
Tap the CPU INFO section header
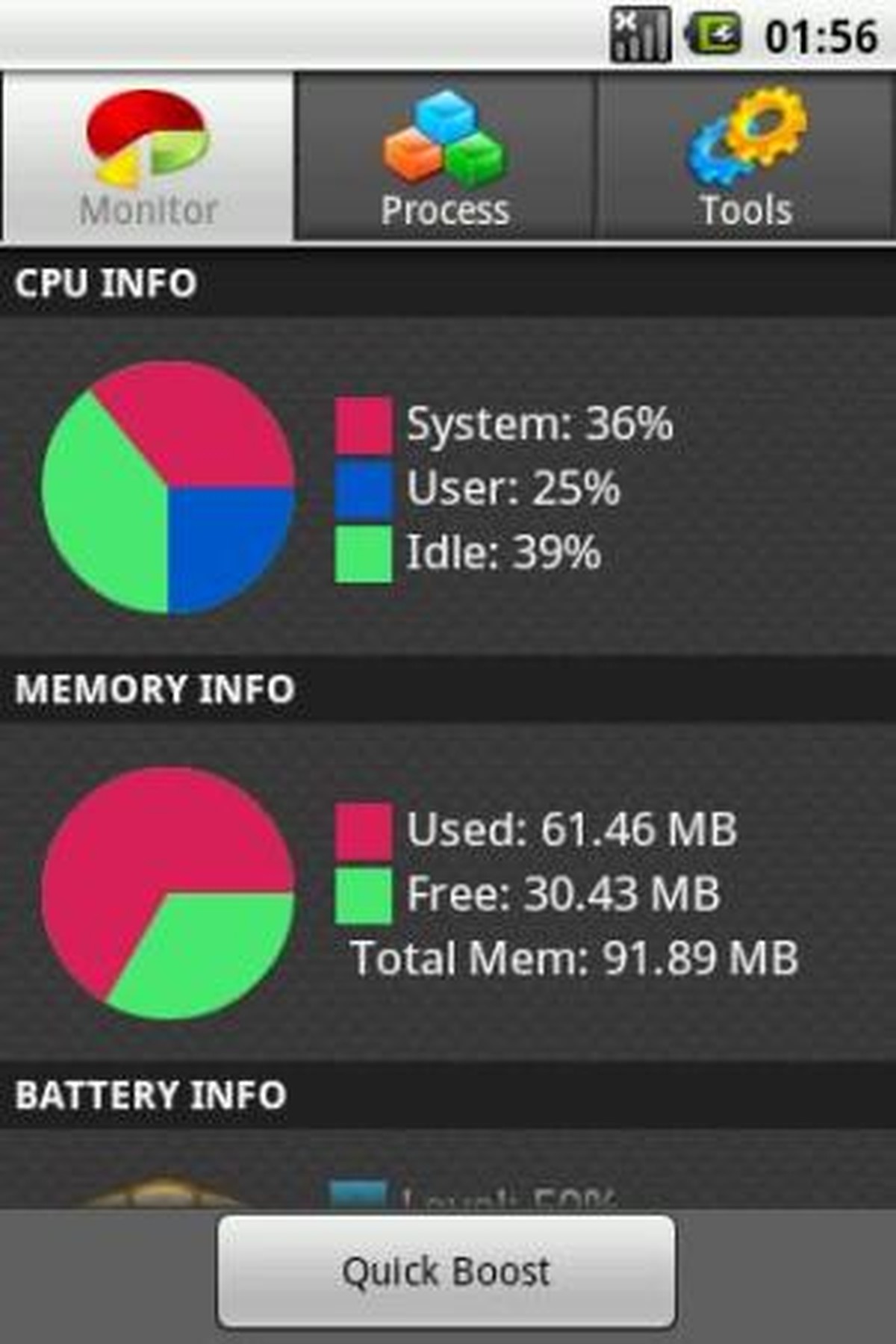coord(106,284)
